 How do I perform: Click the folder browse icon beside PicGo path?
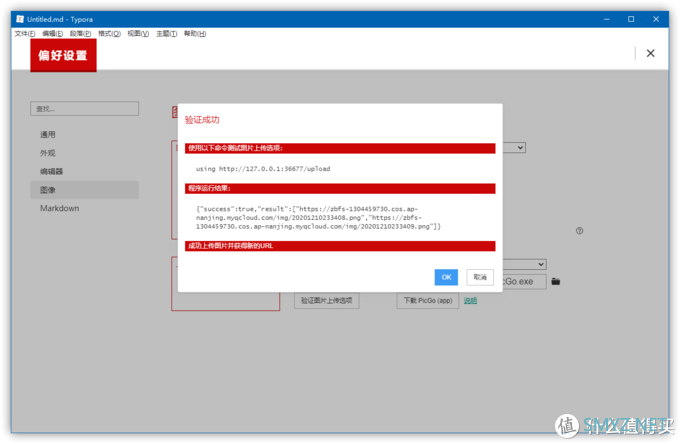coord(556,281)
